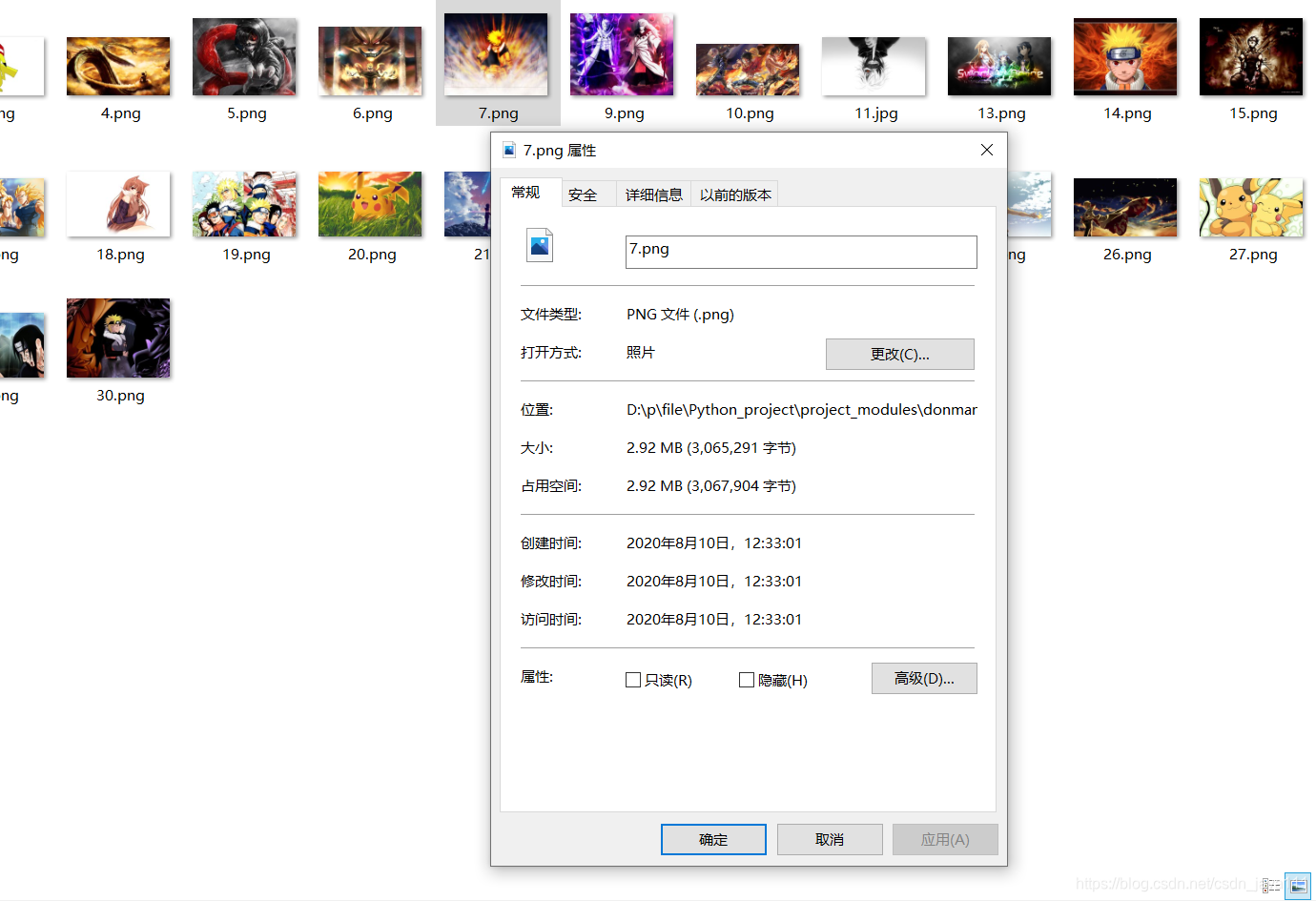Click the PNG file type icon in the dialog
Image resolution: width=1316 pixels, height=901 pixels.
pyautogui.click(x=540, y=246)
